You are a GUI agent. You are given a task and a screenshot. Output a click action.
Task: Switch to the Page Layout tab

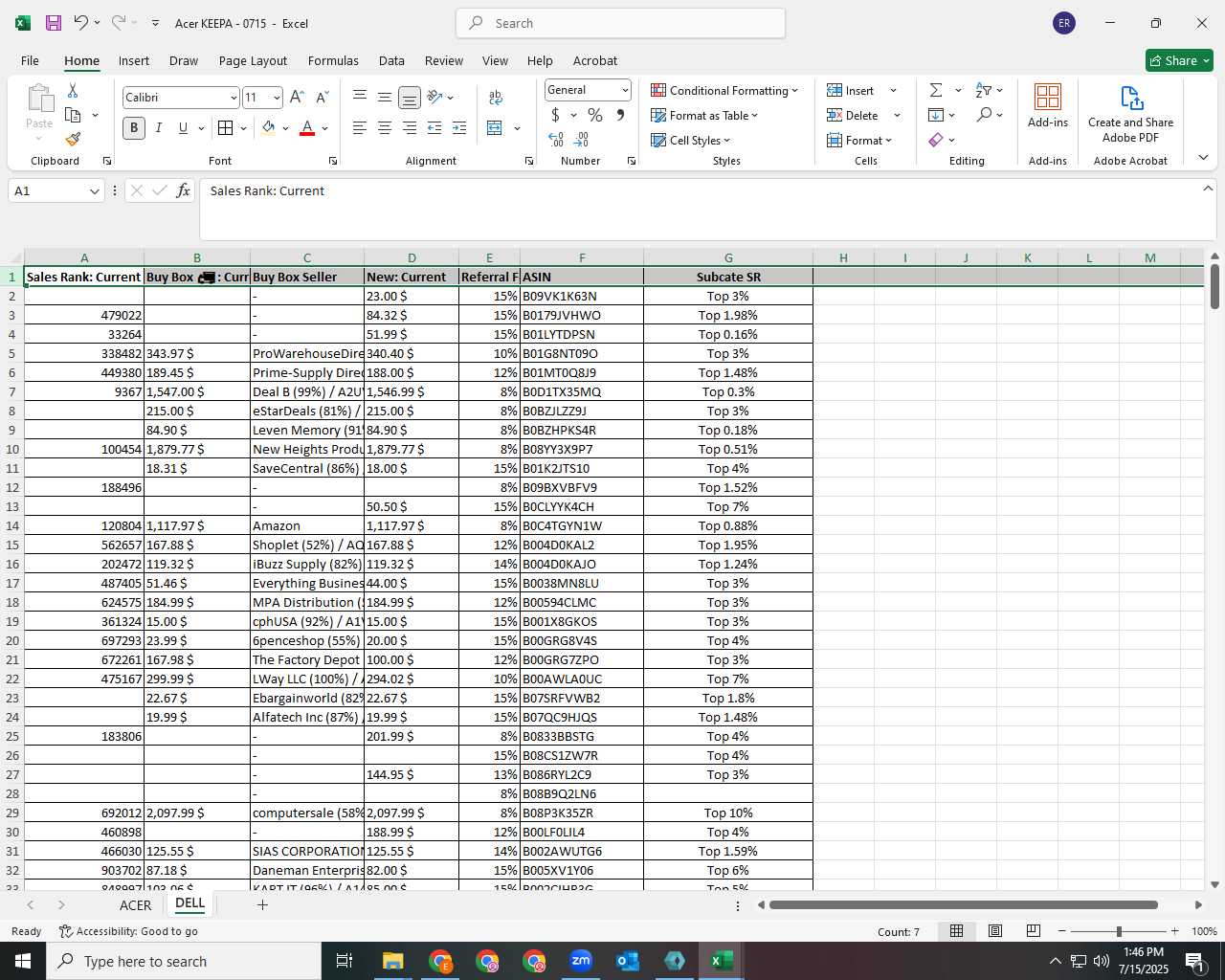[253, 60]
